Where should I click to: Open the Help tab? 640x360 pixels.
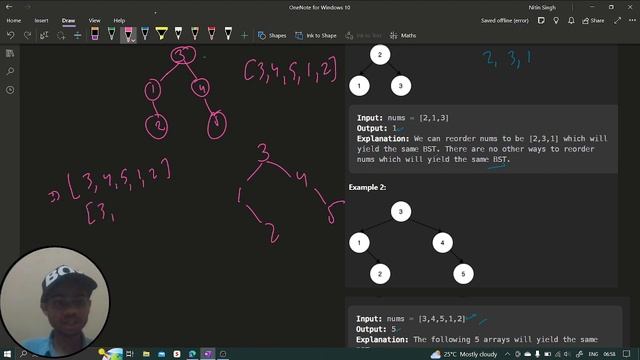[119, 20]
